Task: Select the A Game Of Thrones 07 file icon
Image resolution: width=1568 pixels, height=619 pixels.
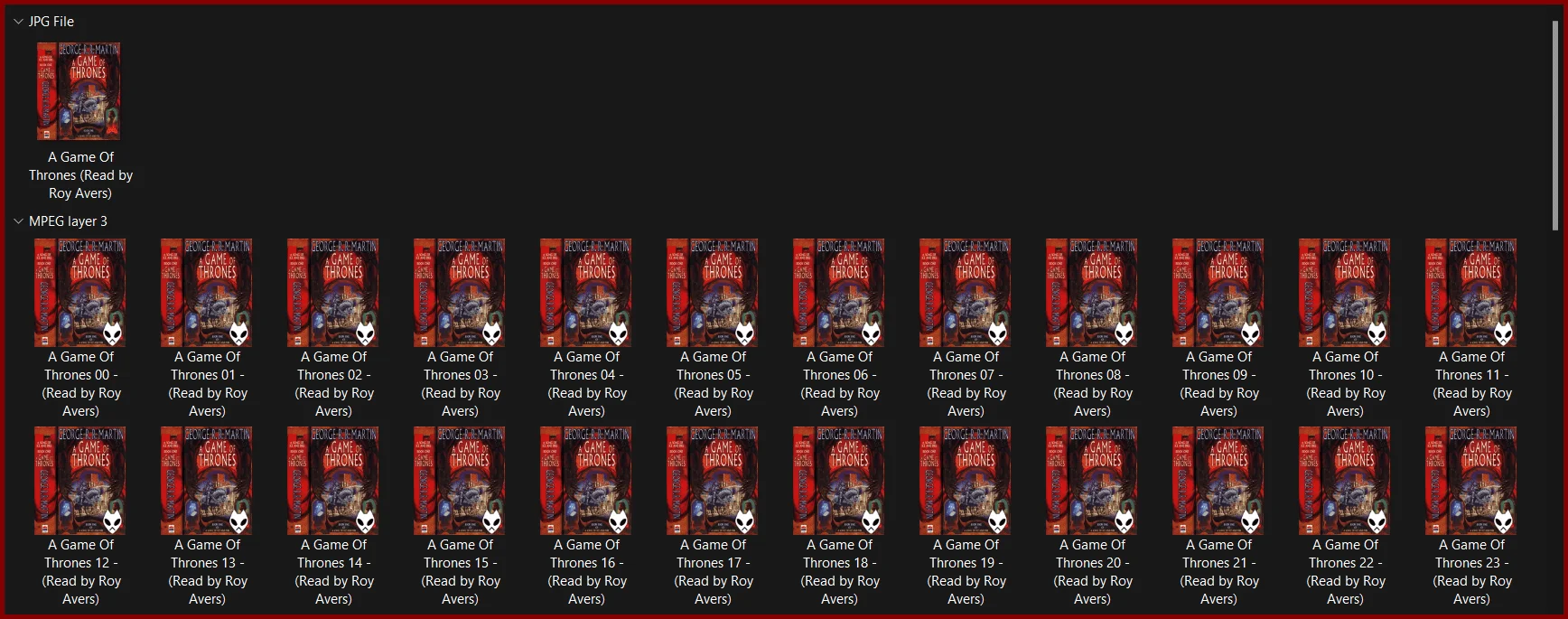Action: [966, 293]
